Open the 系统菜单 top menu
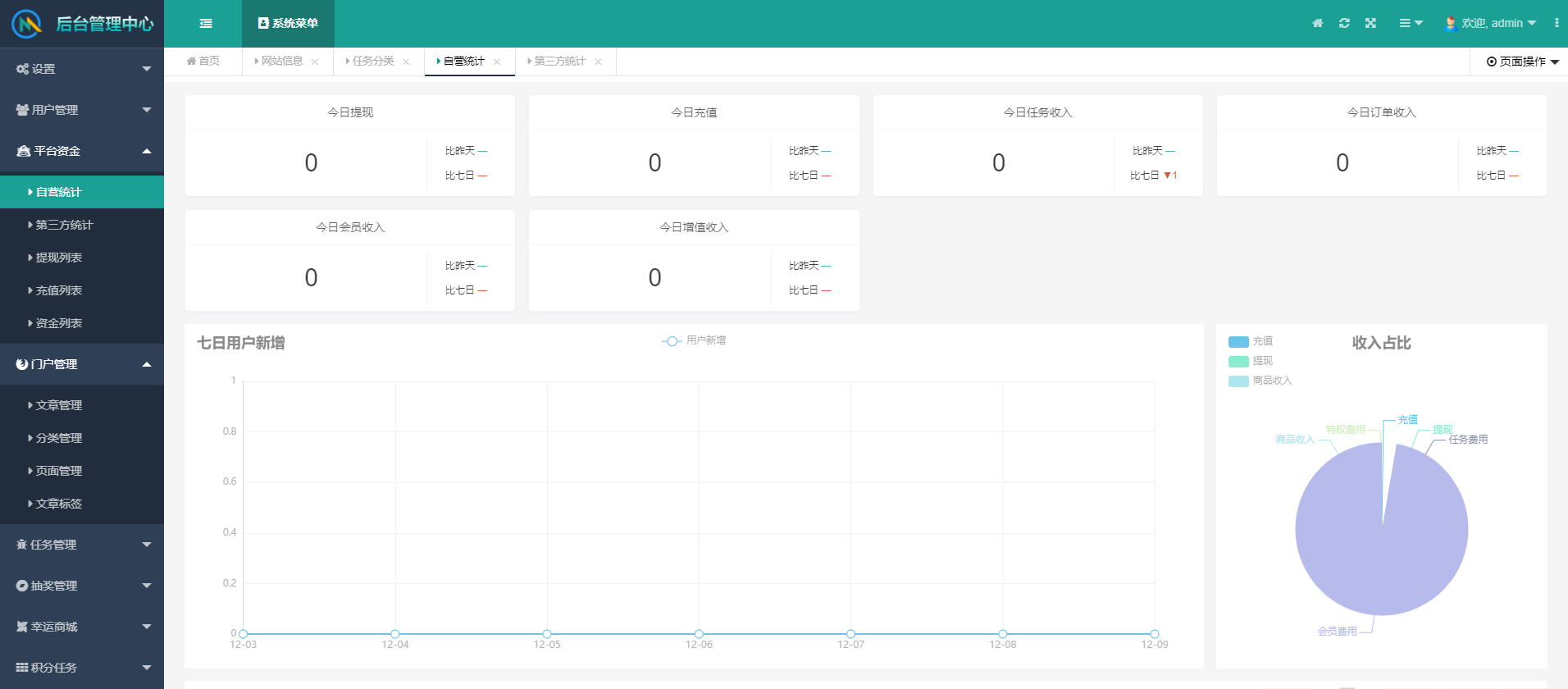 288,24
